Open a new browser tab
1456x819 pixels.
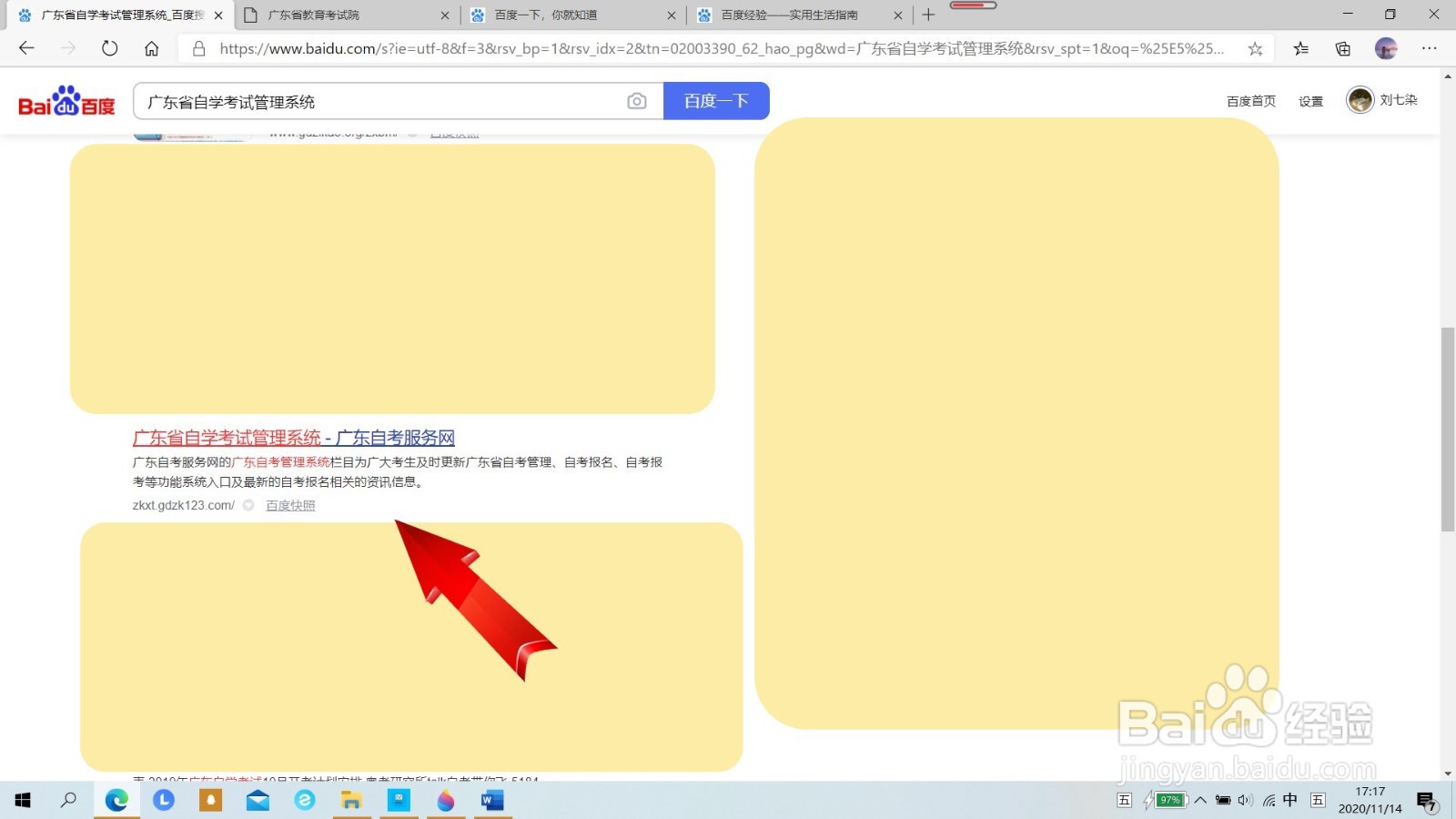(928, 15)
